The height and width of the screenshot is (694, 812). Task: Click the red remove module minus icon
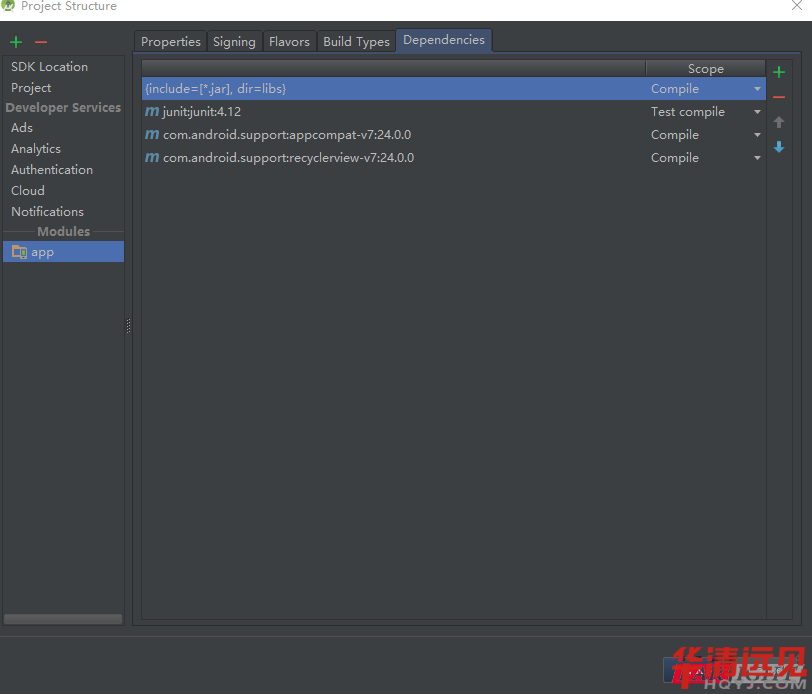41,42
